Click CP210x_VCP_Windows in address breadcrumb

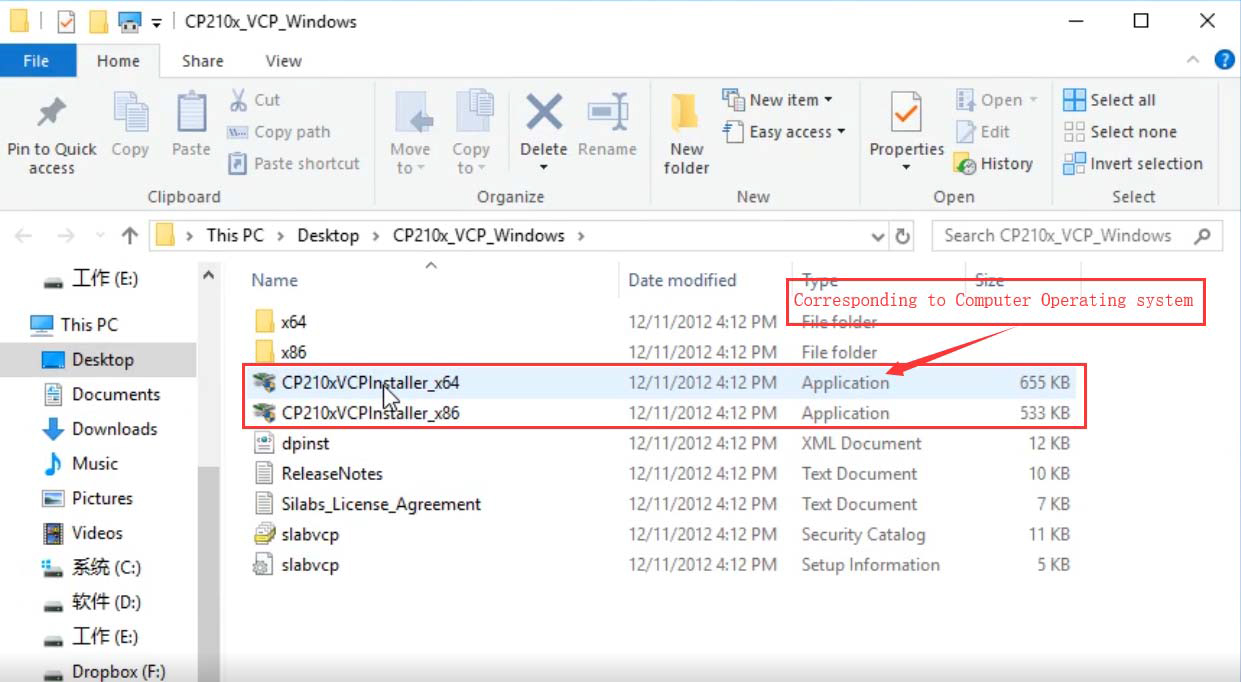click(x=479, y=236)
